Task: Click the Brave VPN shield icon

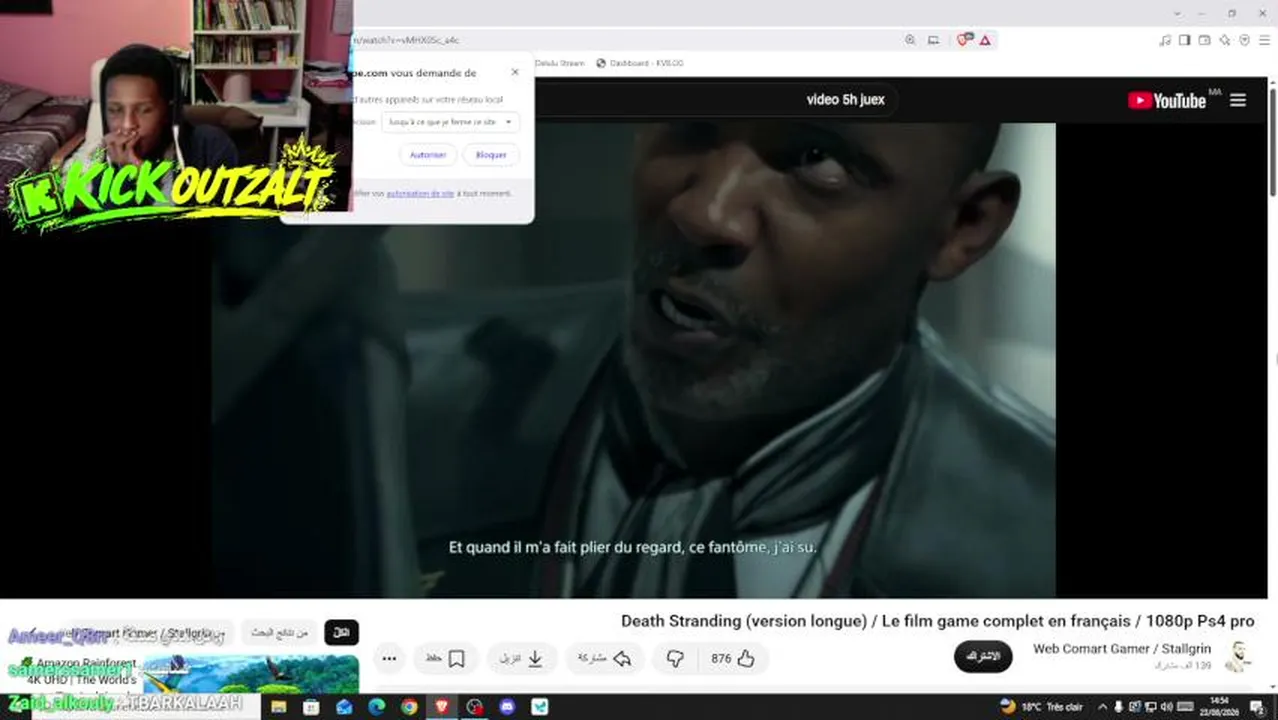Action: point(1245,40)
